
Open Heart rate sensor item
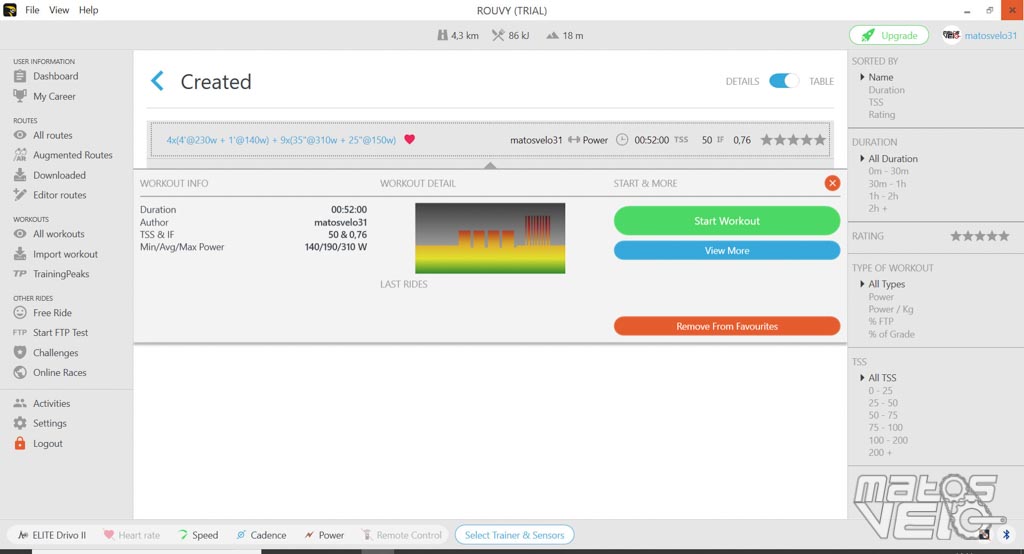tap(131, 535)
